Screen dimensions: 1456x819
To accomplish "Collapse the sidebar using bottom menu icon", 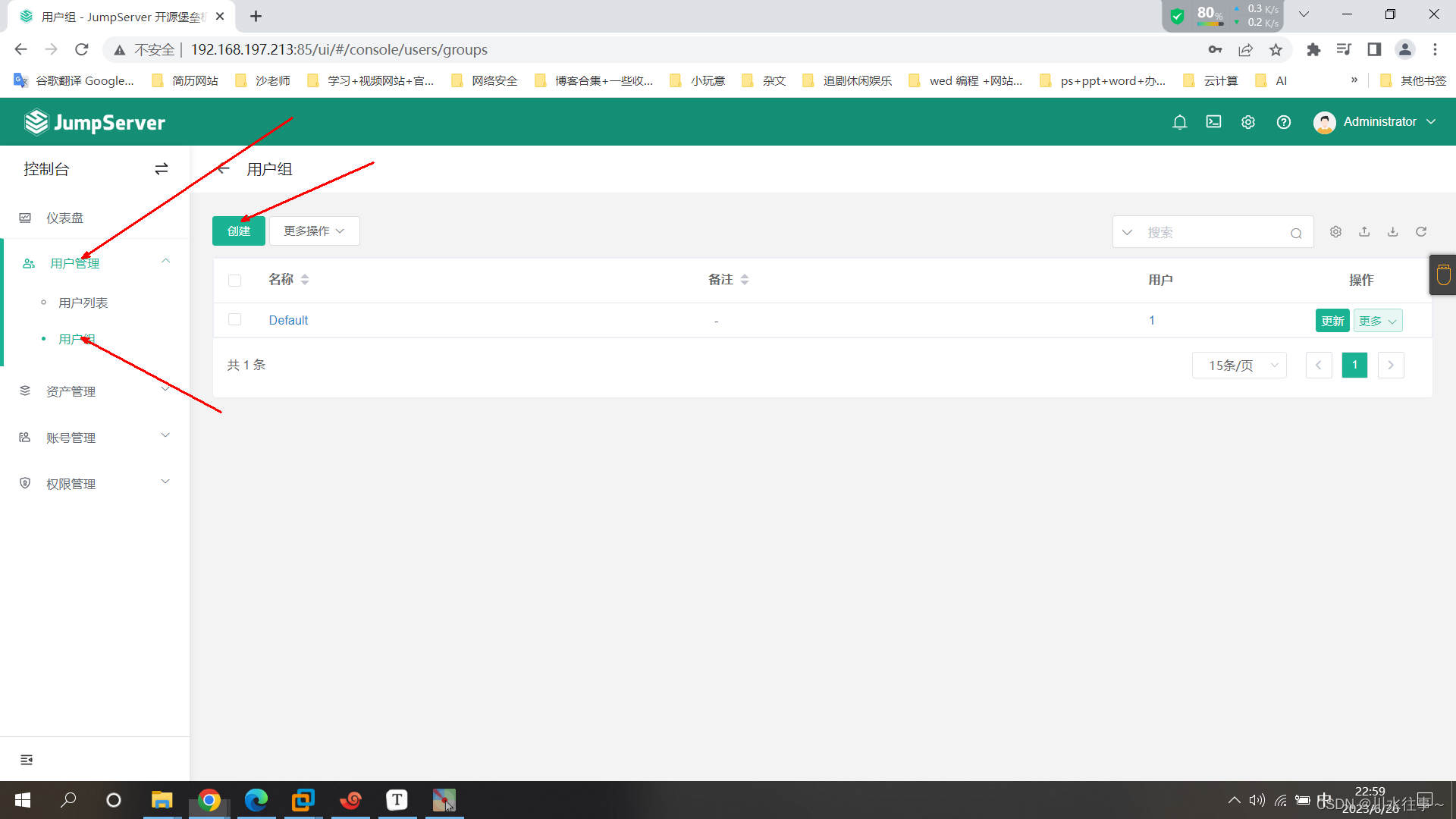I will click(27, 760).
